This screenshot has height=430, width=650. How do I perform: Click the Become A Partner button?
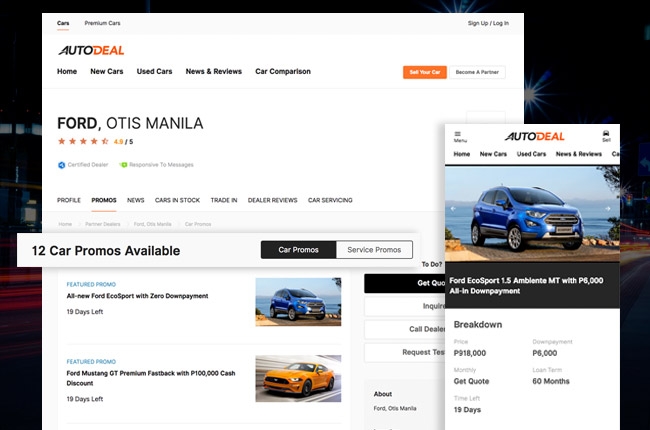point(477,72)
